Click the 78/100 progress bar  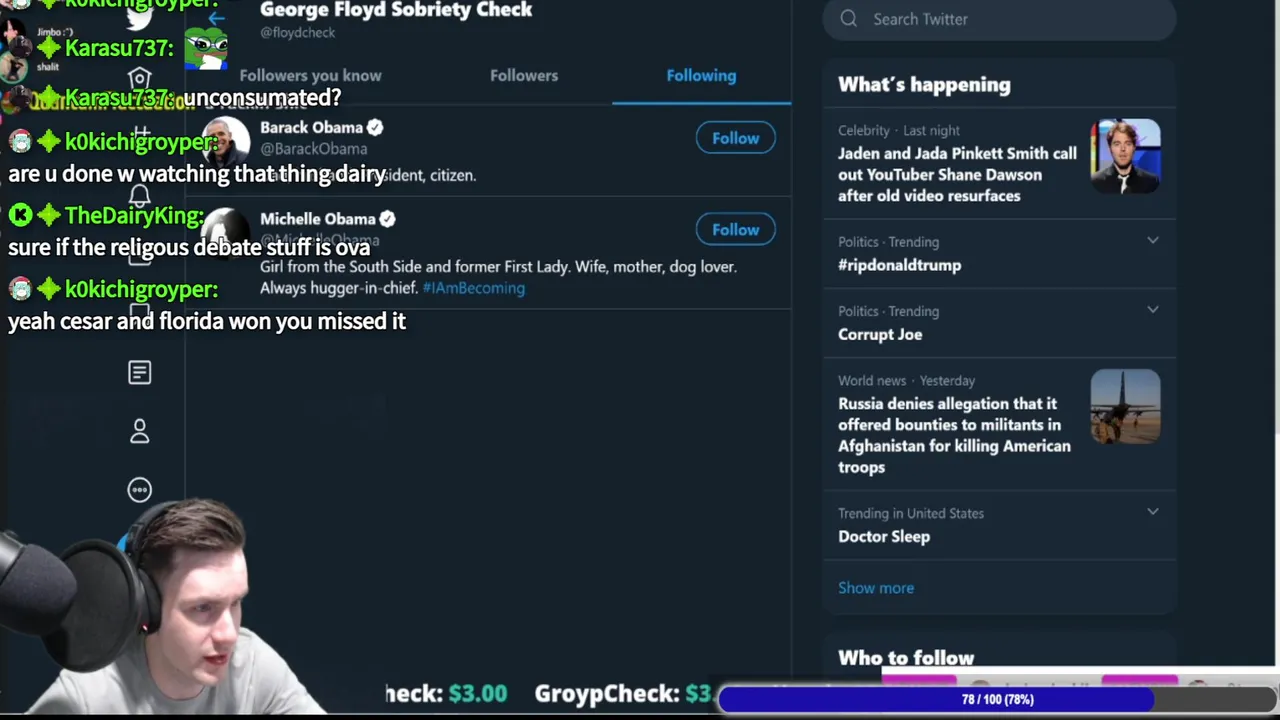coord(998,699)
